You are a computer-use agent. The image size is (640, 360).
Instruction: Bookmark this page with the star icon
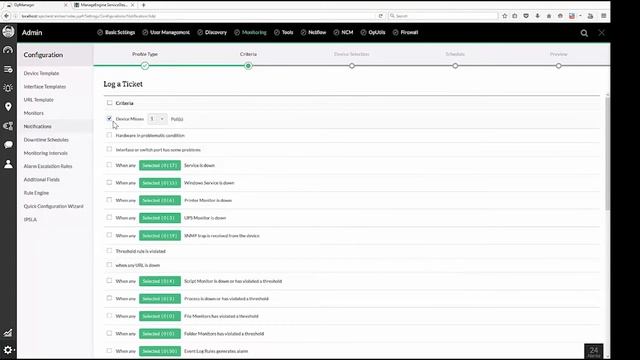click(x=504, y=16)
